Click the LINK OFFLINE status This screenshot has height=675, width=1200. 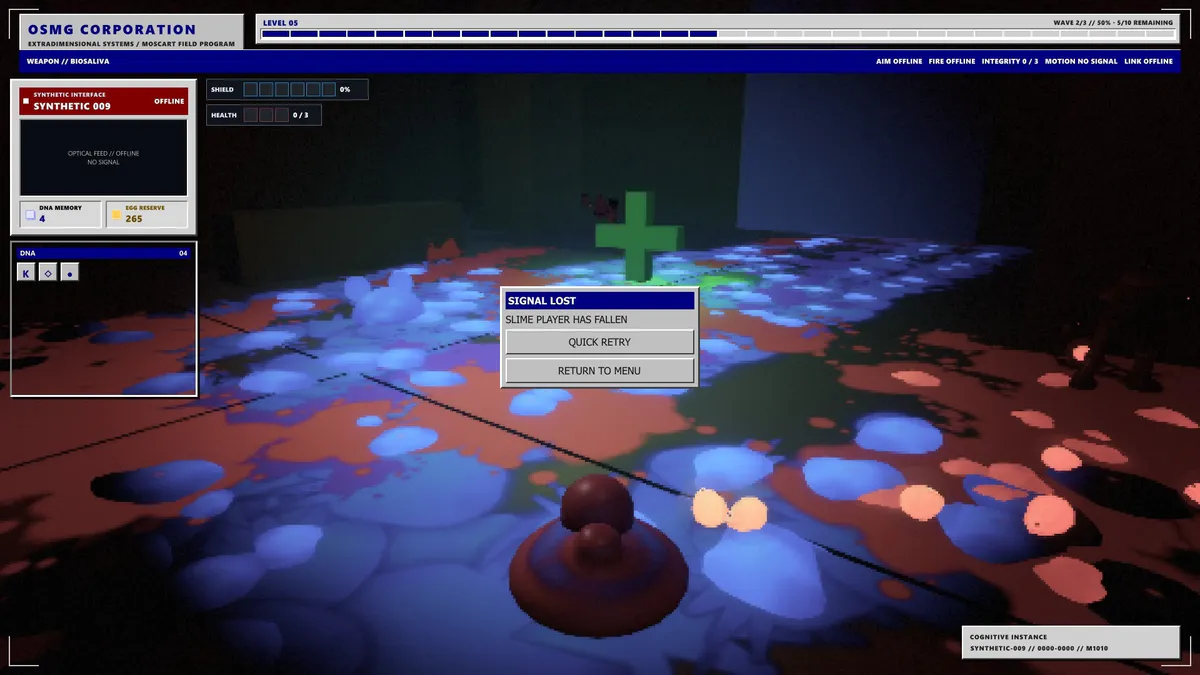[1148, 61]
